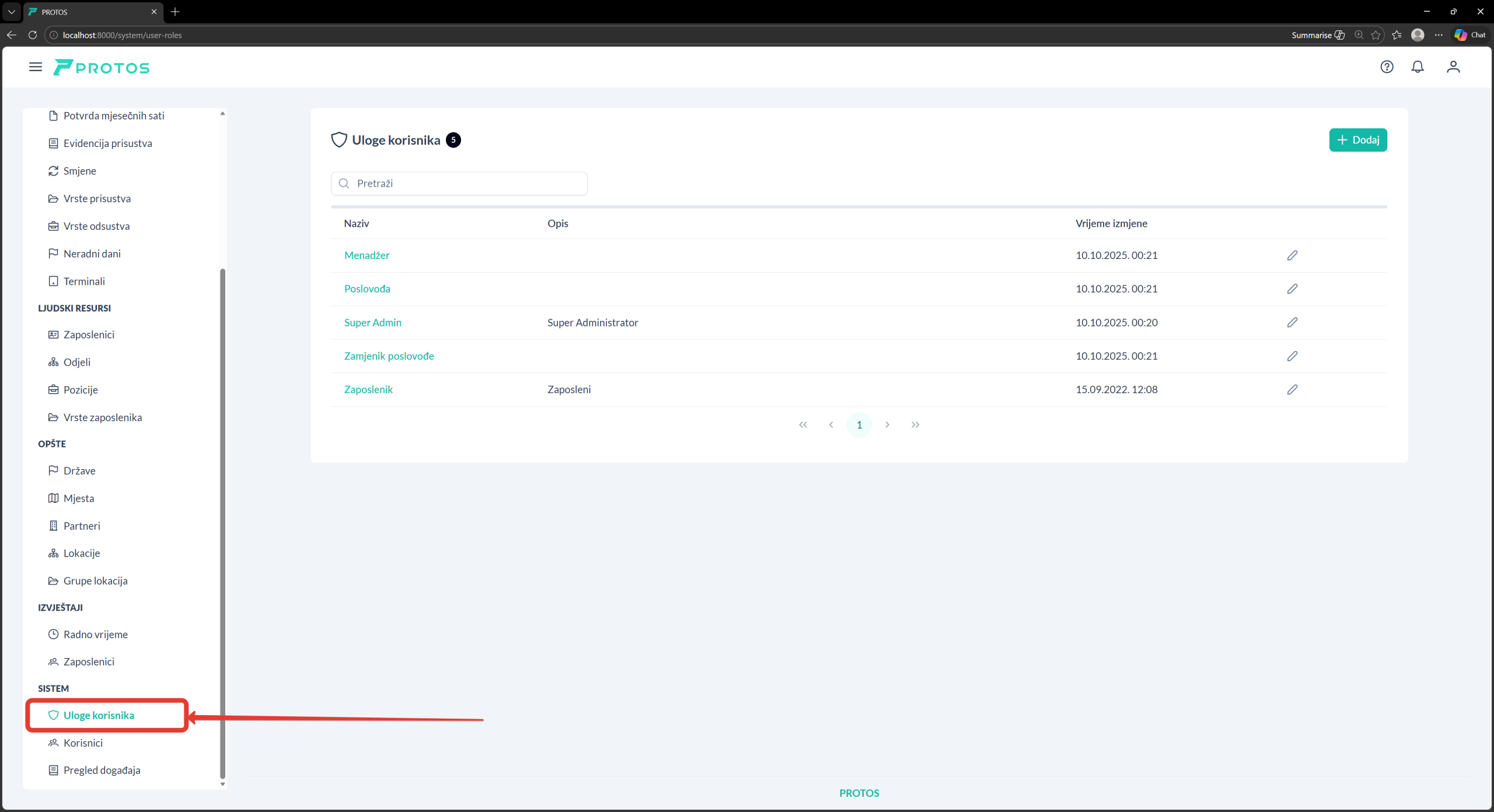Open the notifications bell

tap(1418, 67)
